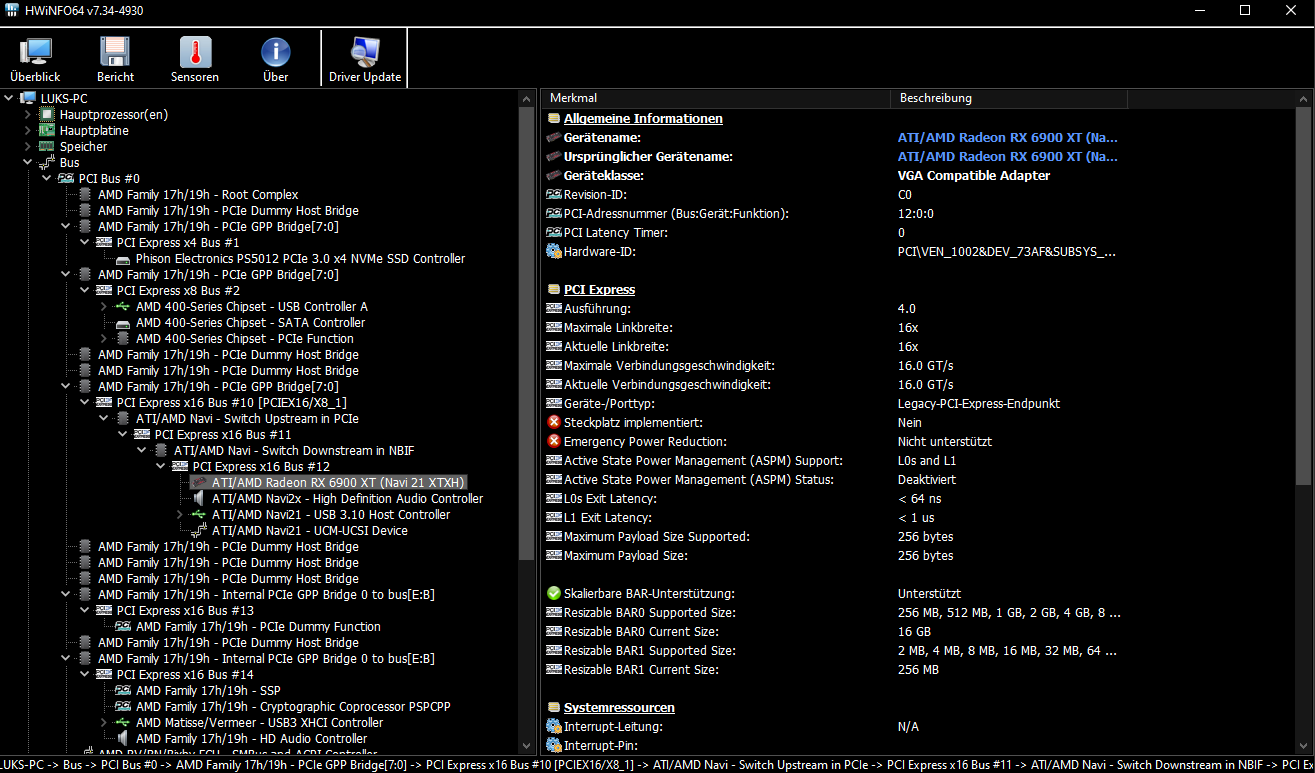Click the Navi2x Audio Controller speaker icon
The width and height of the screenshot is (1315, 773).
point(200,499)
